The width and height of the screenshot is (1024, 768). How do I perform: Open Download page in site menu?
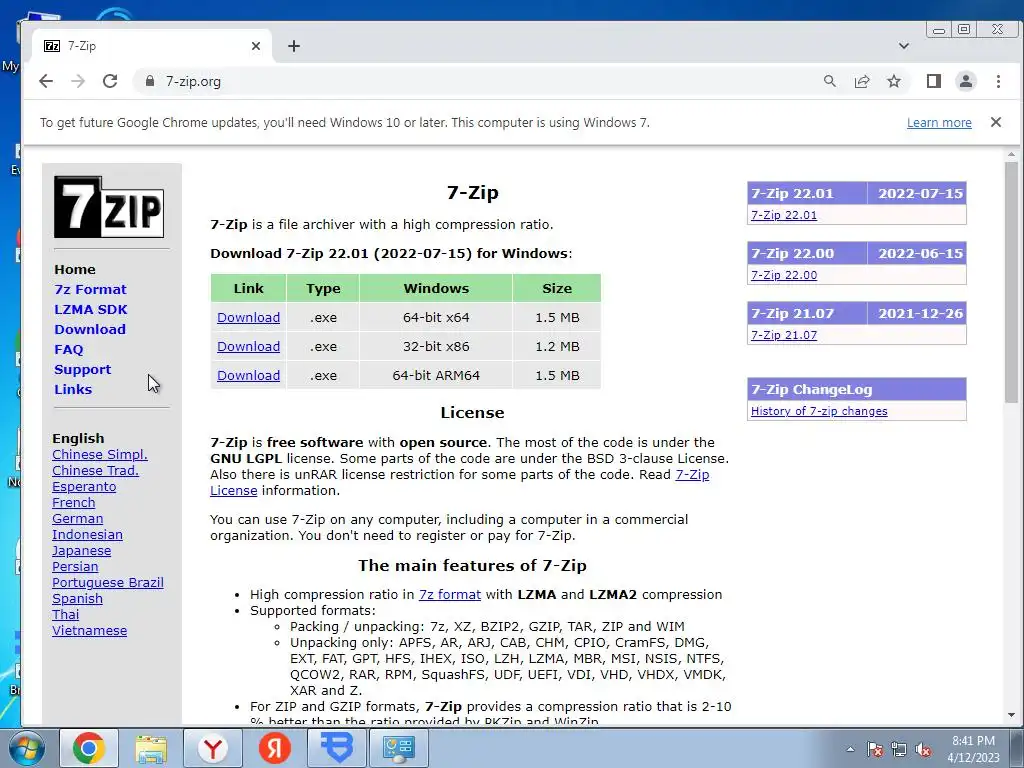tap(90, 330)
